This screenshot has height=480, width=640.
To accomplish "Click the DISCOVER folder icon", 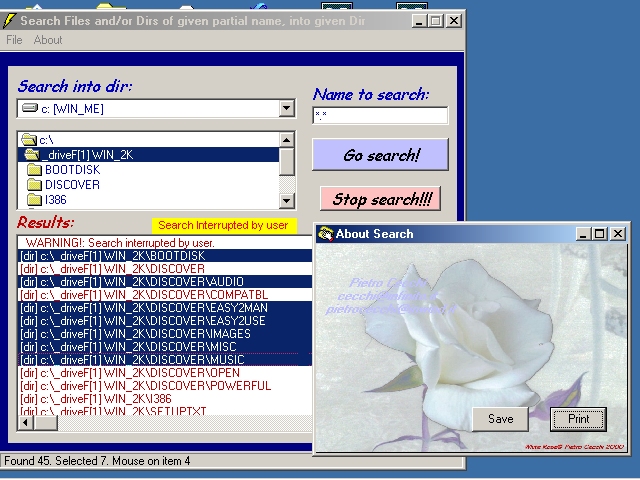I will (x=34, y=185).
